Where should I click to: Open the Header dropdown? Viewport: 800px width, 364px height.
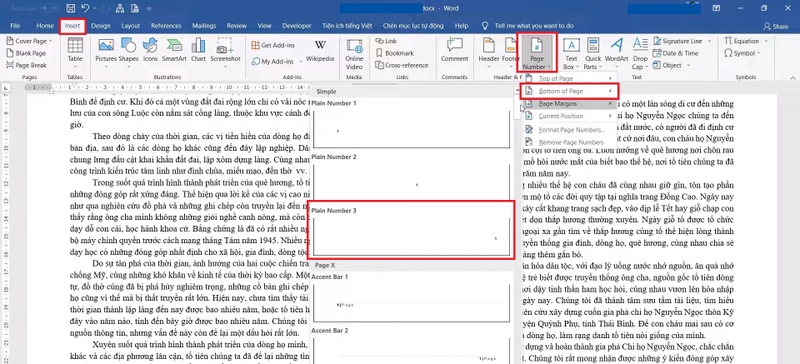point(488,53)
